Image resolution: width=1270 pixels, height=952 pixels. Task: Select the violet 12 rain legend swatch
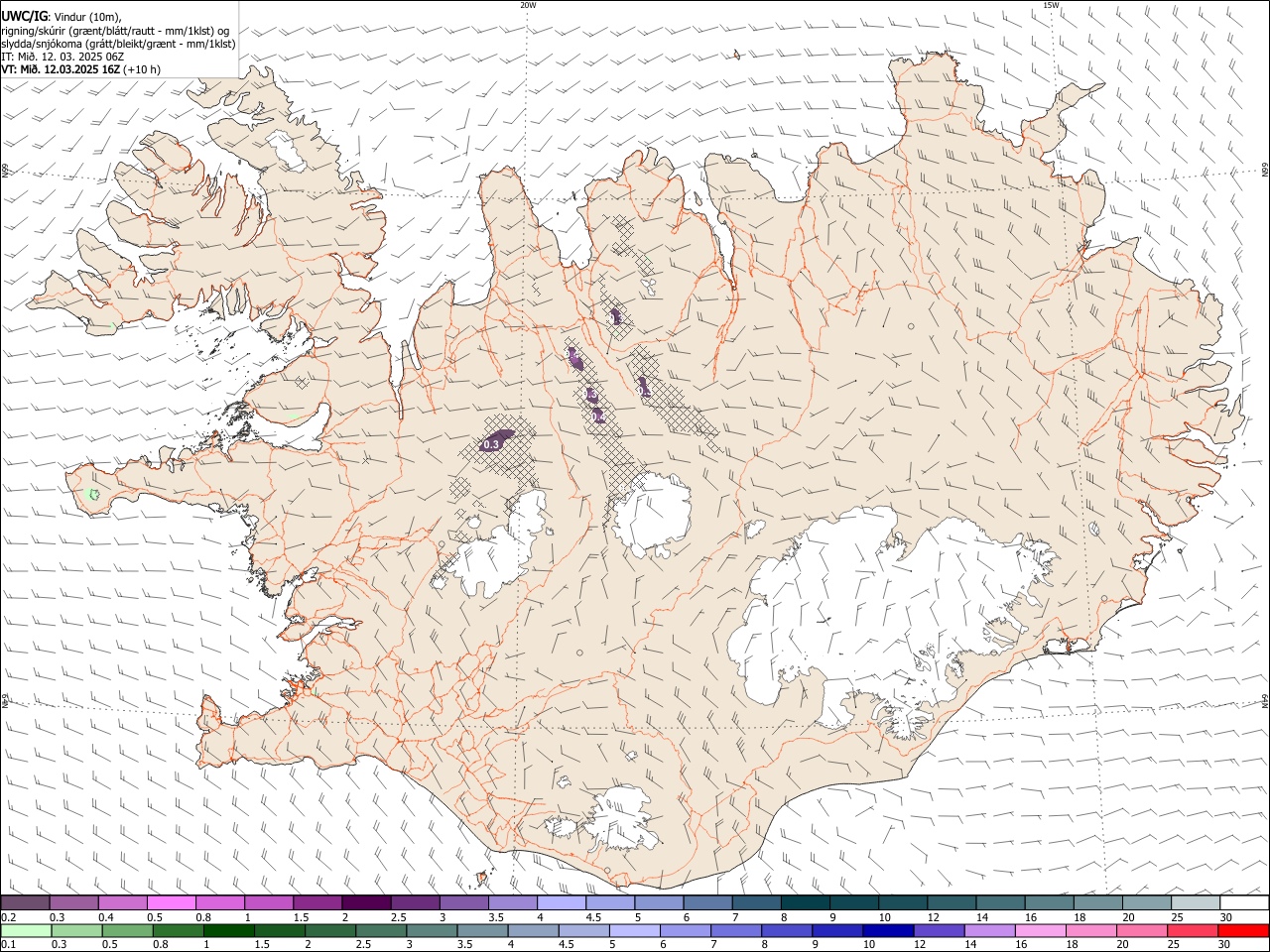tap(939, 931)
